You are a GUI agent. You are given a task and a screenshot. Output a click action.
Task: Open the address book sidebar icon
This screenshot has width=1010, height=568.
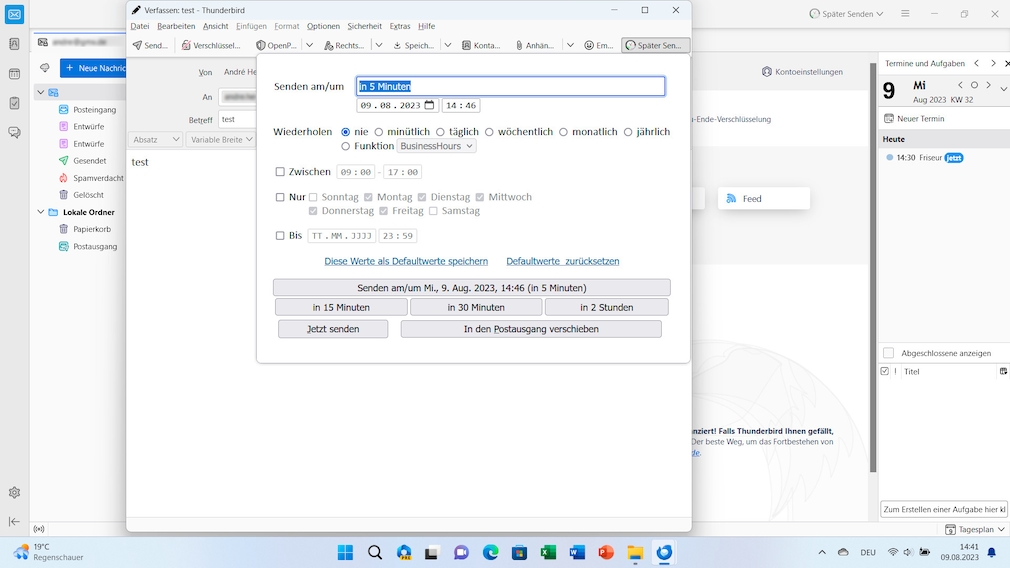[14, 44]
